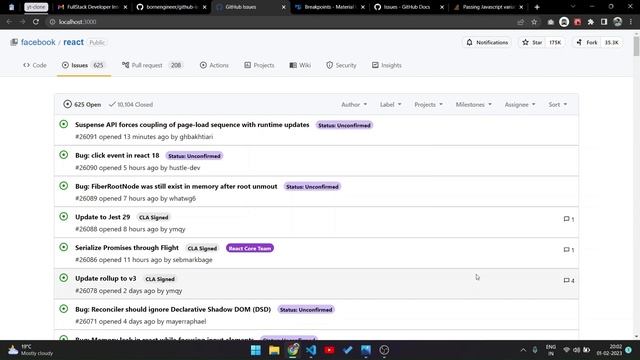The image size is (640, 360).
Task: Open File Explorer from taskbar
Action: click(x=274, y=350)
